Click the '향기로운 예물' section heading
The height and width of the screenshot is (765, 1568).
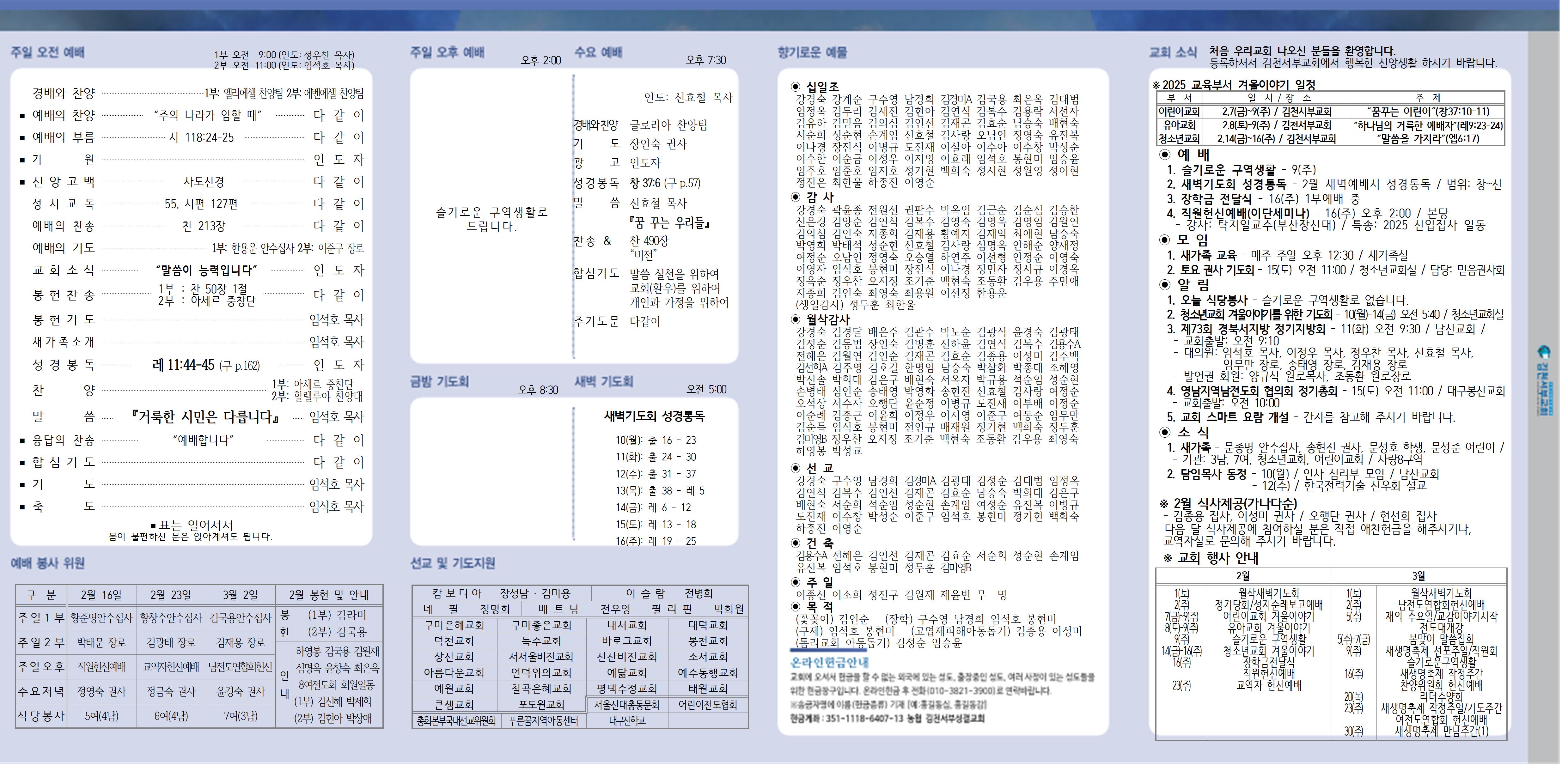click(813, 52)
